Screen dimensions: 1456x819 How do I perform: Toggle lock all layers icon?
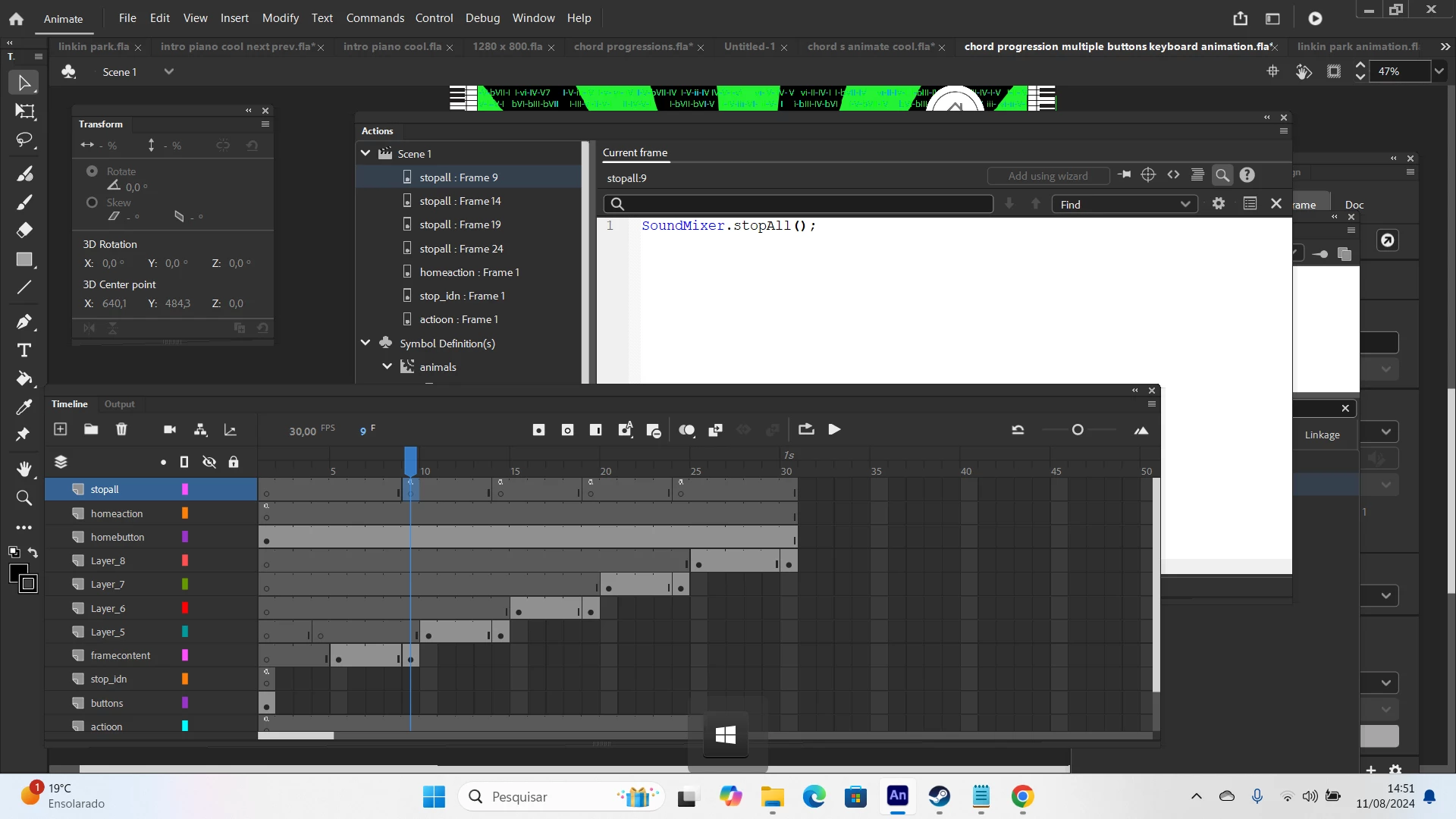pos(234,462)
